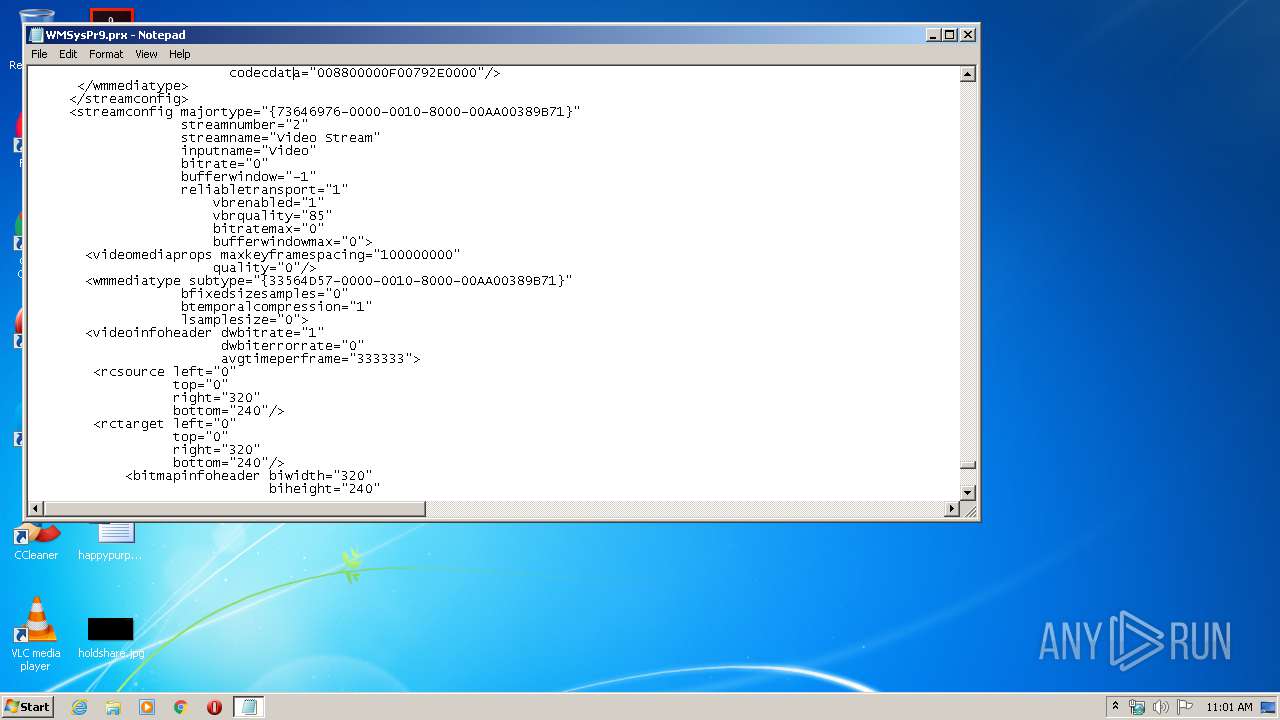Click vertical scrollbar down arrow
The width and height of the screenshot is (1280, 720).
tap(967, 493)
